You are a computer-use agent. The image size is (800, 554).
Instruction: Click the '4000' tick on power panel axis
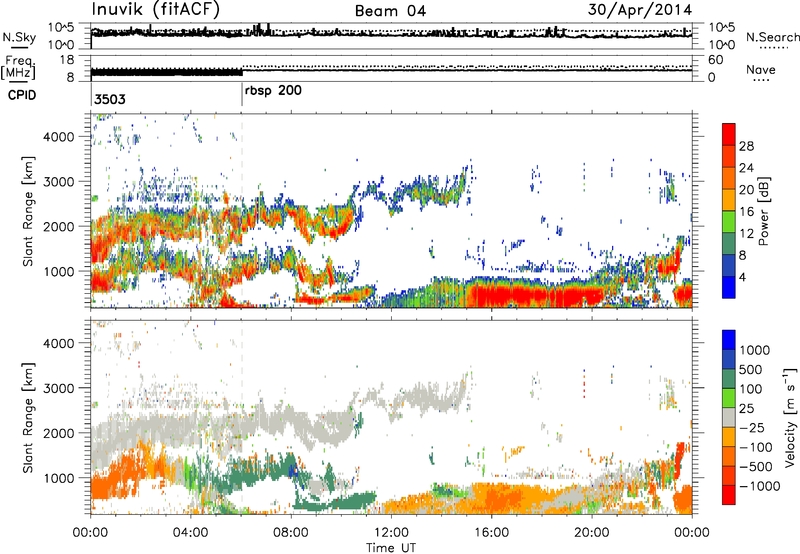tap(58, 137)
